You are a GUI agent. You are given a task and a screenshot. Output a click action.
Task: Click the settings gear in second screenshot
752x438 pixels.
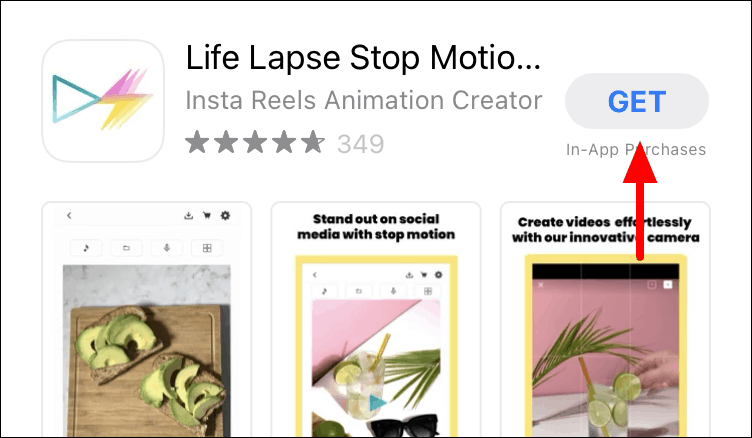(x=438, y=275)
